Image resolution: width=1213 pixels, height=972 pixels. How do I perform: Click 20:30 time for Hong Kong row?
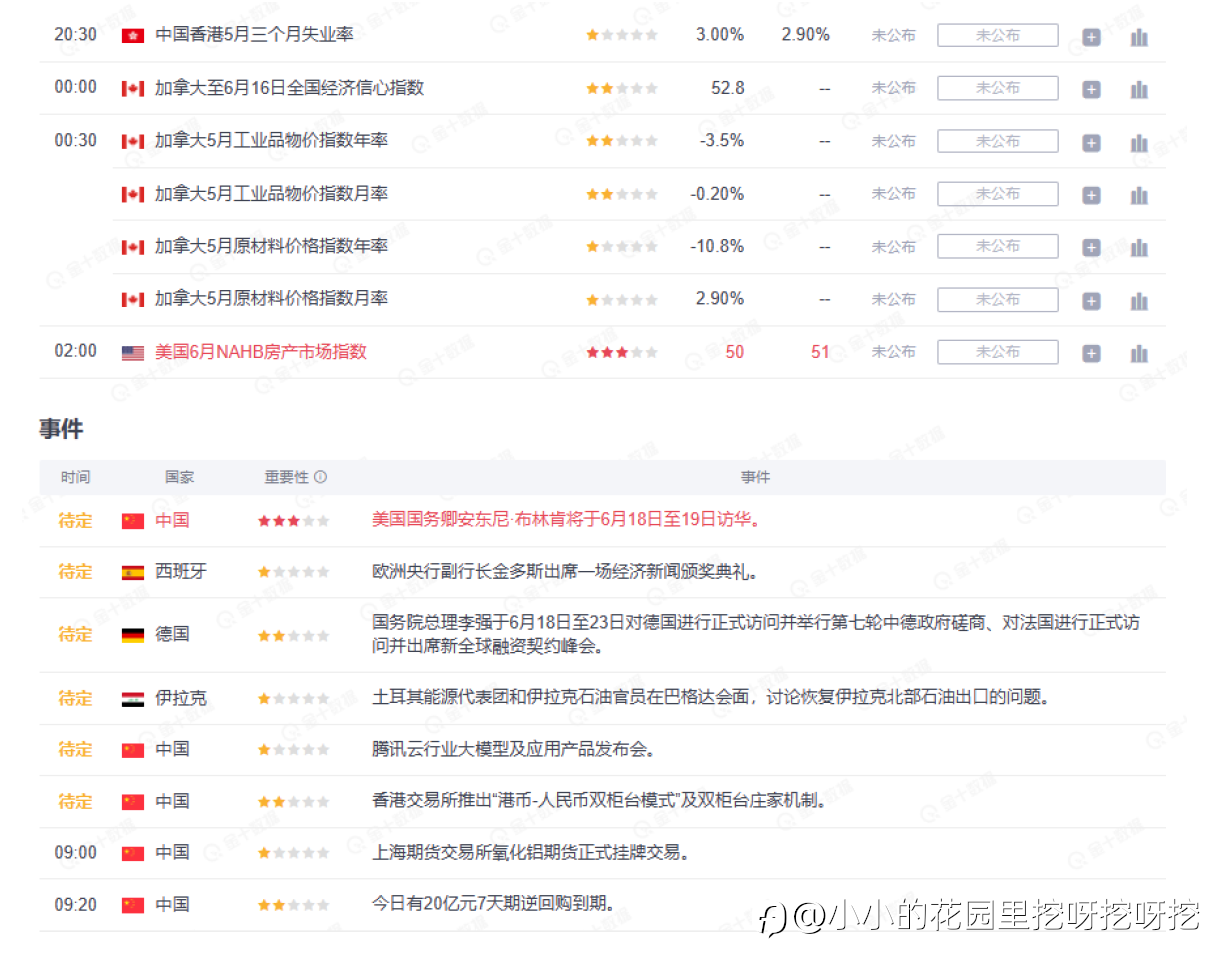pos(76,35)
